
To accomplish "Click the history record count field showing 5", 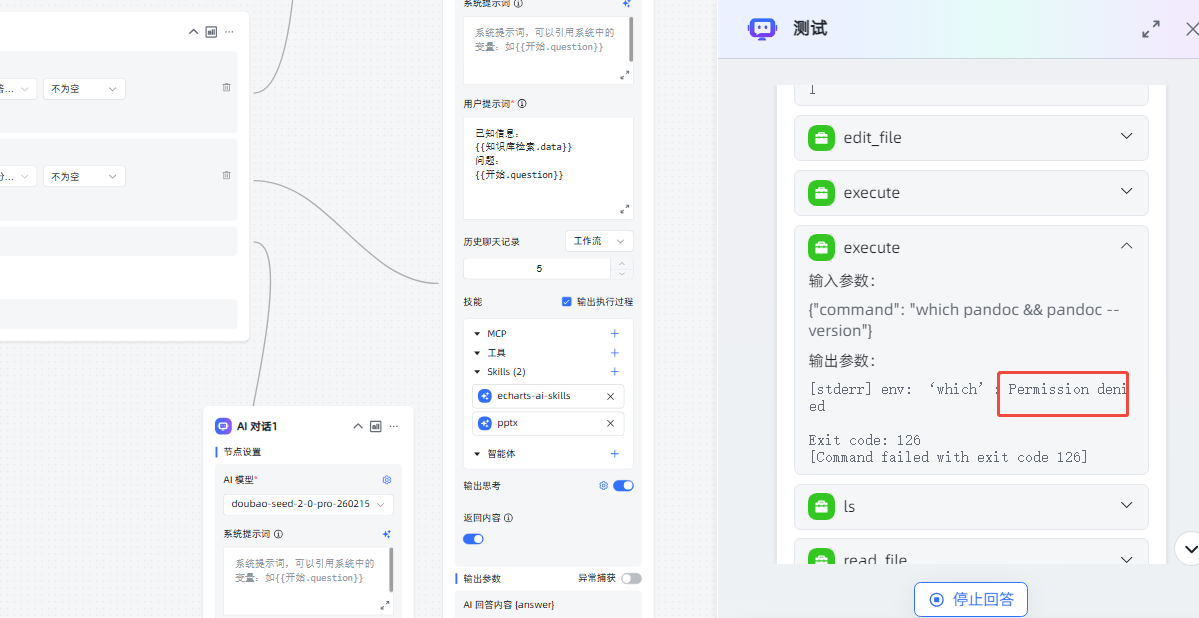I will click(x=537, y=269).
